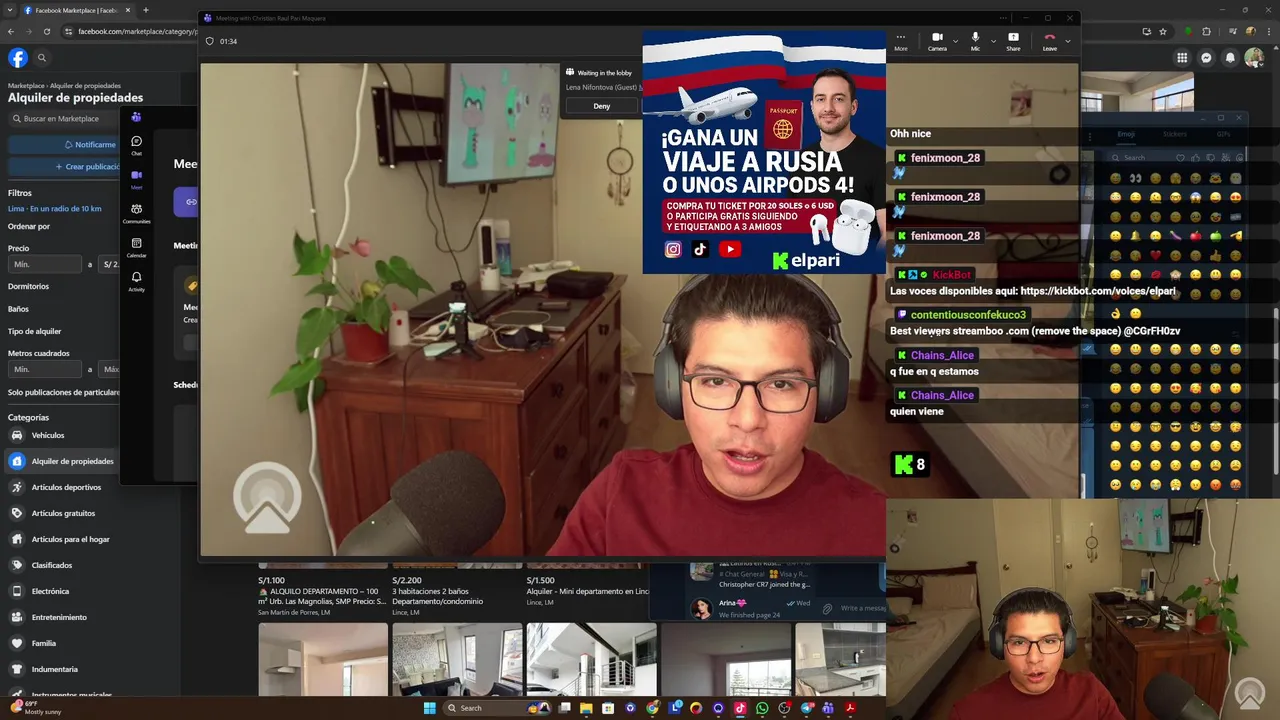Open the Teams Activity bell icon
The height and width of the screenshot is (720, 1280).
click(x=136, y=281)
